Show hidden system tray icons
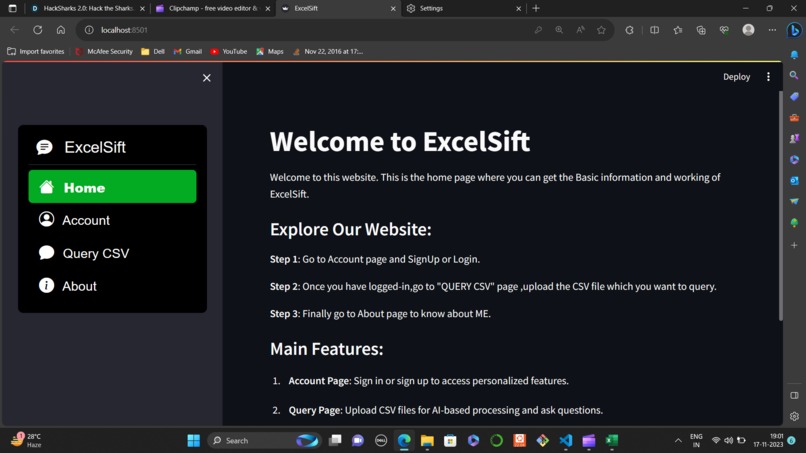Image resolution: width=806 pixels, height=453 pixels. coord(678,441)
